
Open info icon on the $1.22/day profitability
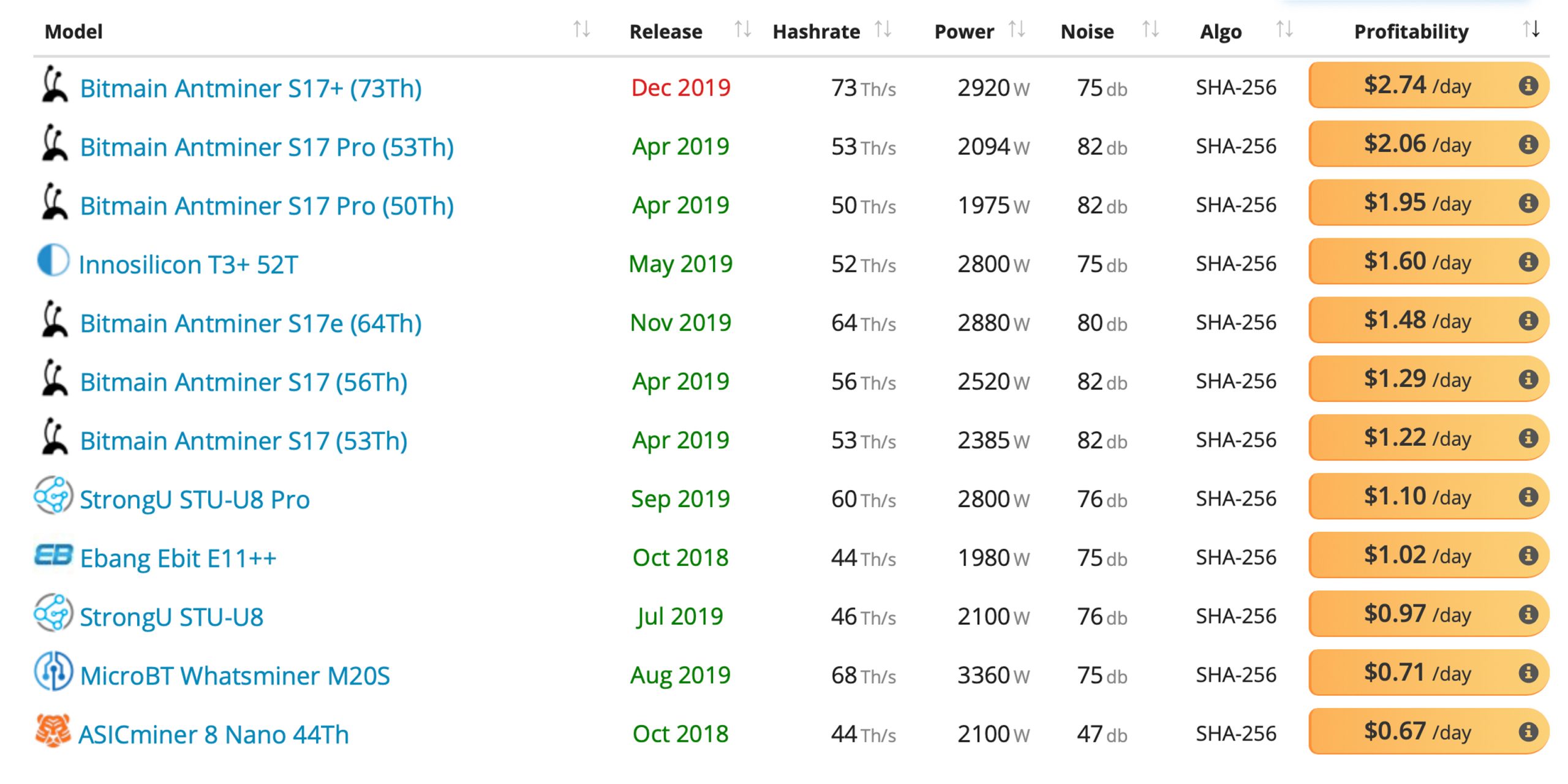pos(1528,438)
